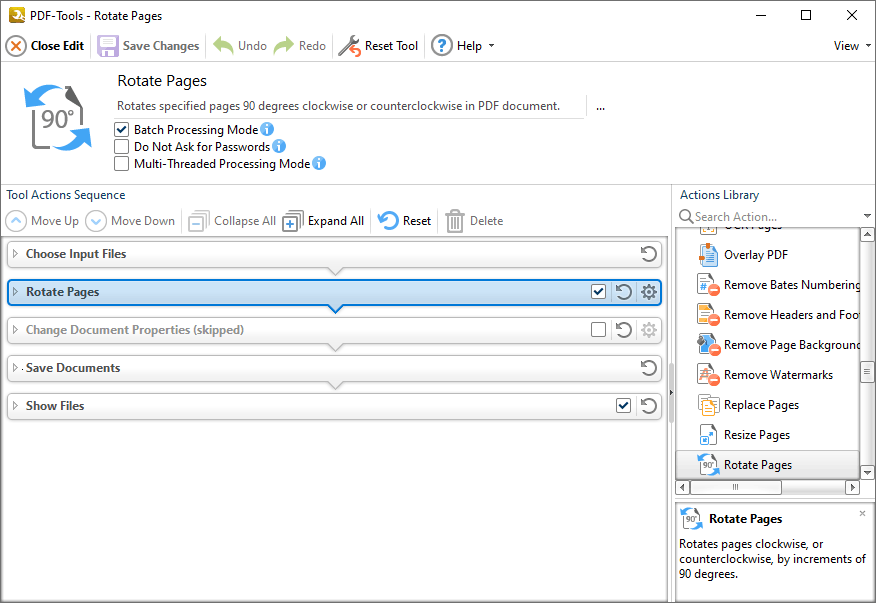This screenshot has height=603, width=876.
Task: Expand the Rotate Pages step
Action: tap(16, 292)
